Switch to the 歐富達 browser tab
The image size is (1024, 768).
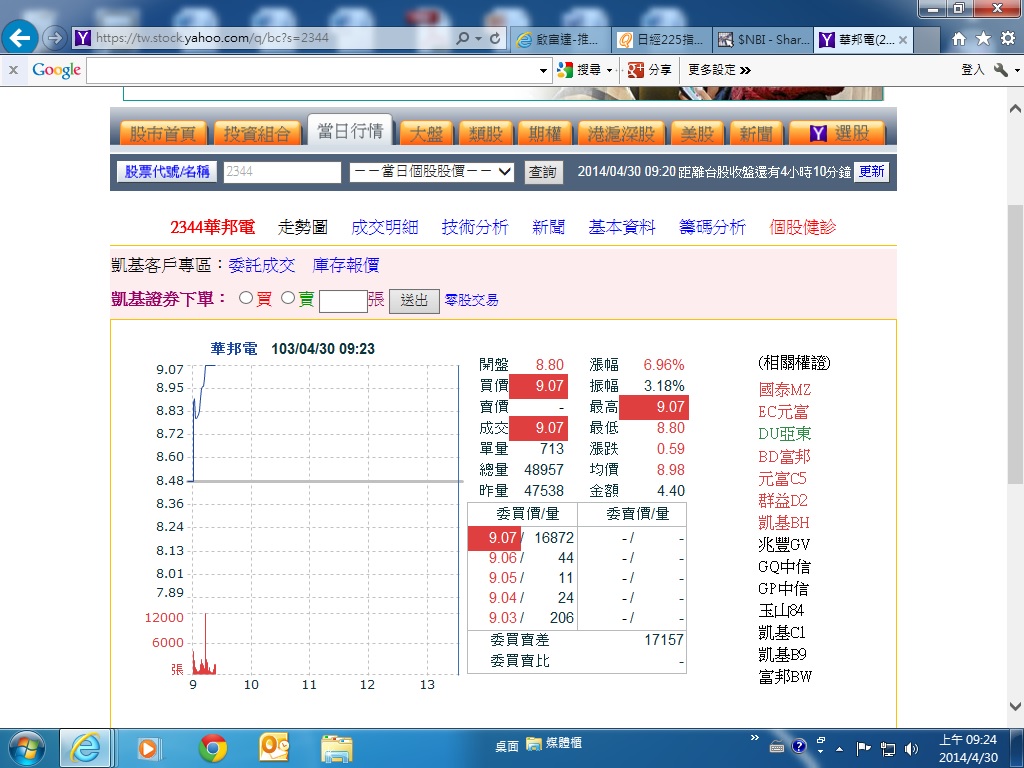560,39
